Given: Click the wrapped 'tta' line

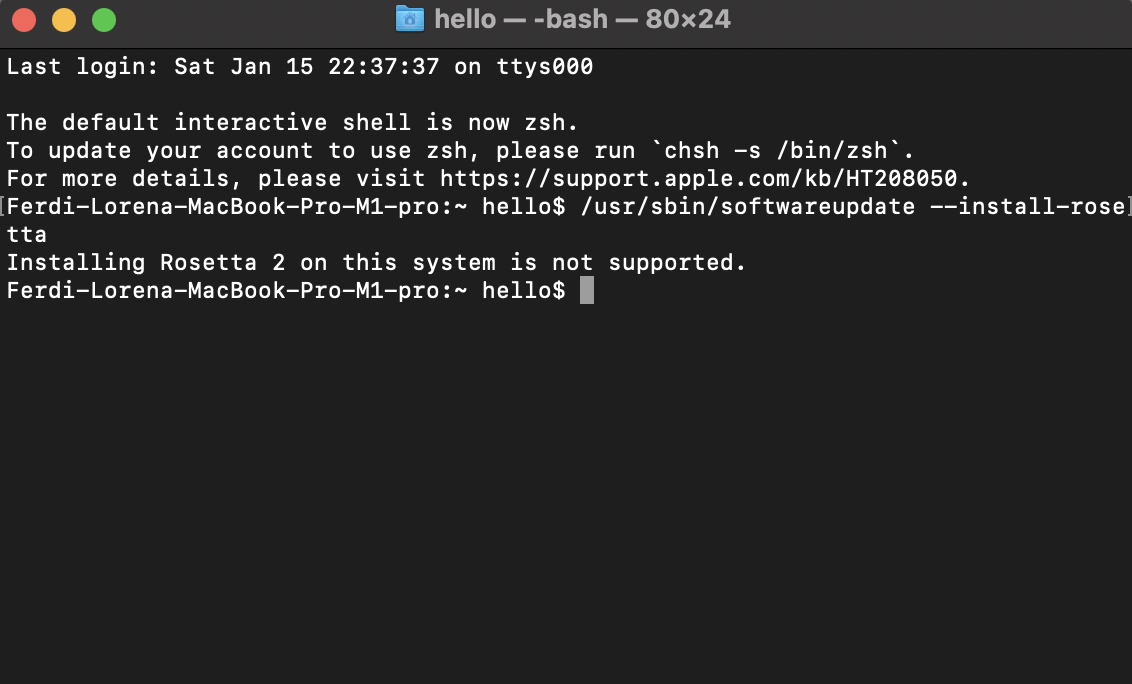Looking at the screenshot, I should tap(27, 235).
